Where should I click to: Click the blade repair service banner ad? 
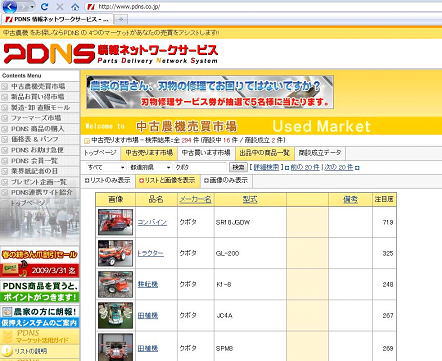point(210,92)
